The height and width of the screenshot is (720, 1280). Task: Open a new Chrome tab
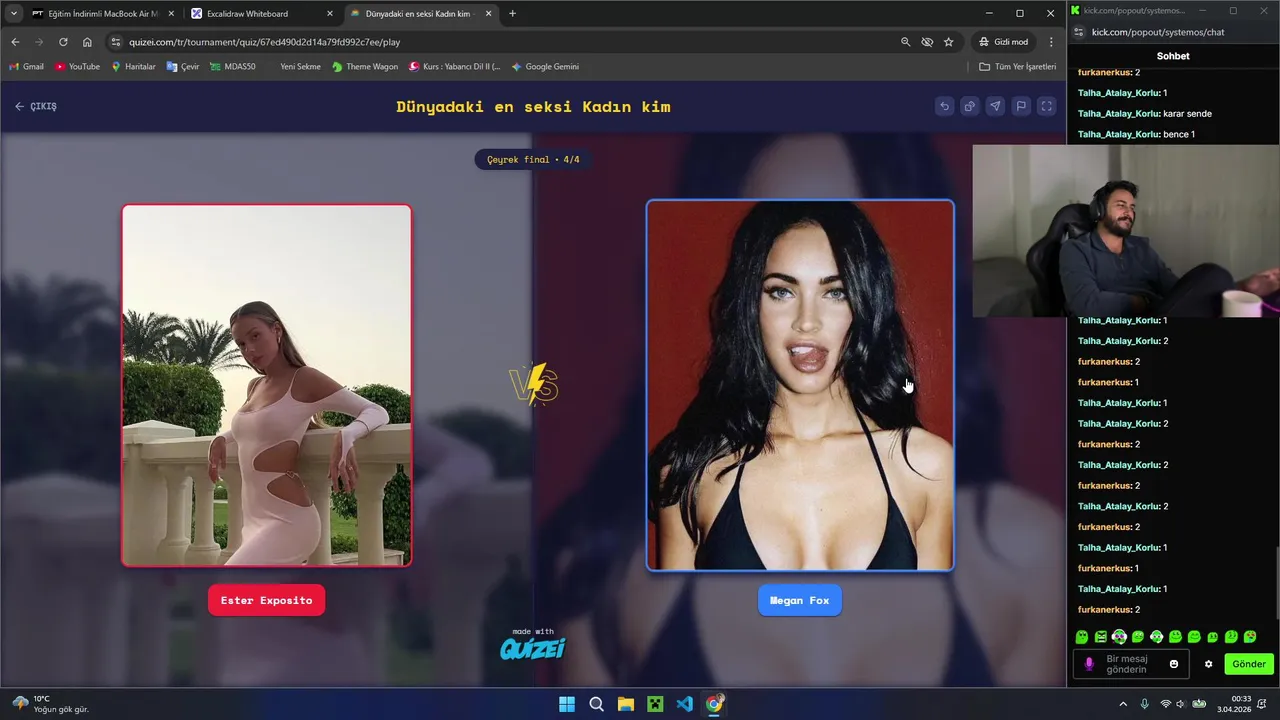coord(513,14)
